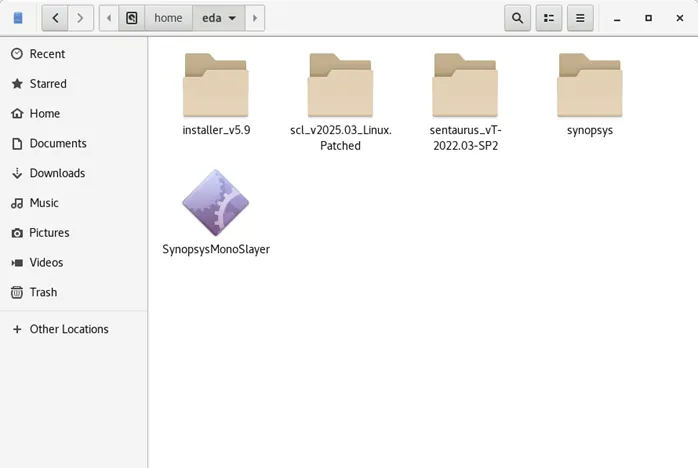698x468 pixels.
Task: Open Other Locations in sidebar
Action: [x=73, y=330]
